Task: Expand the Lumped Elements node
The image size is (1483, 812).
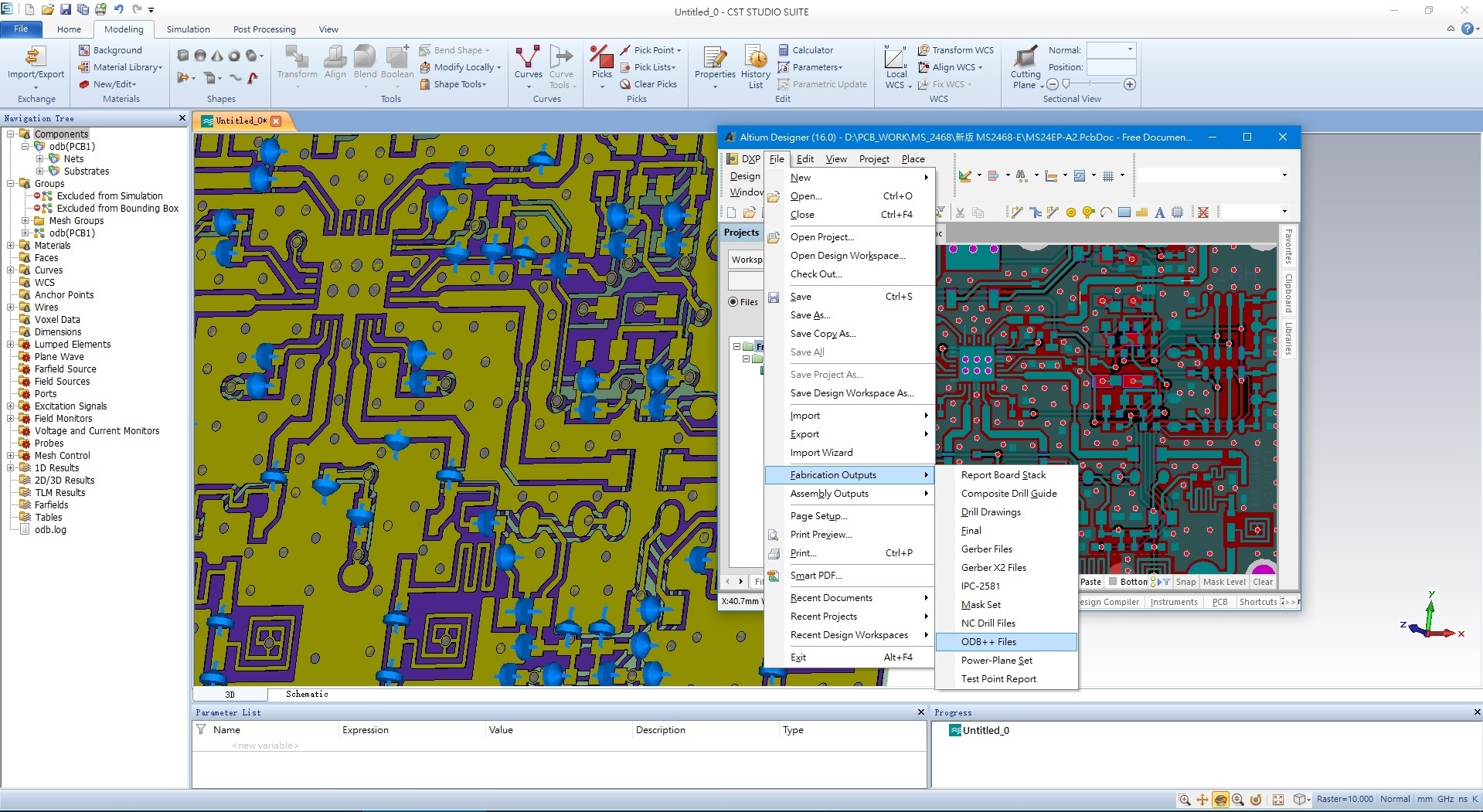Action: point(11,345)
